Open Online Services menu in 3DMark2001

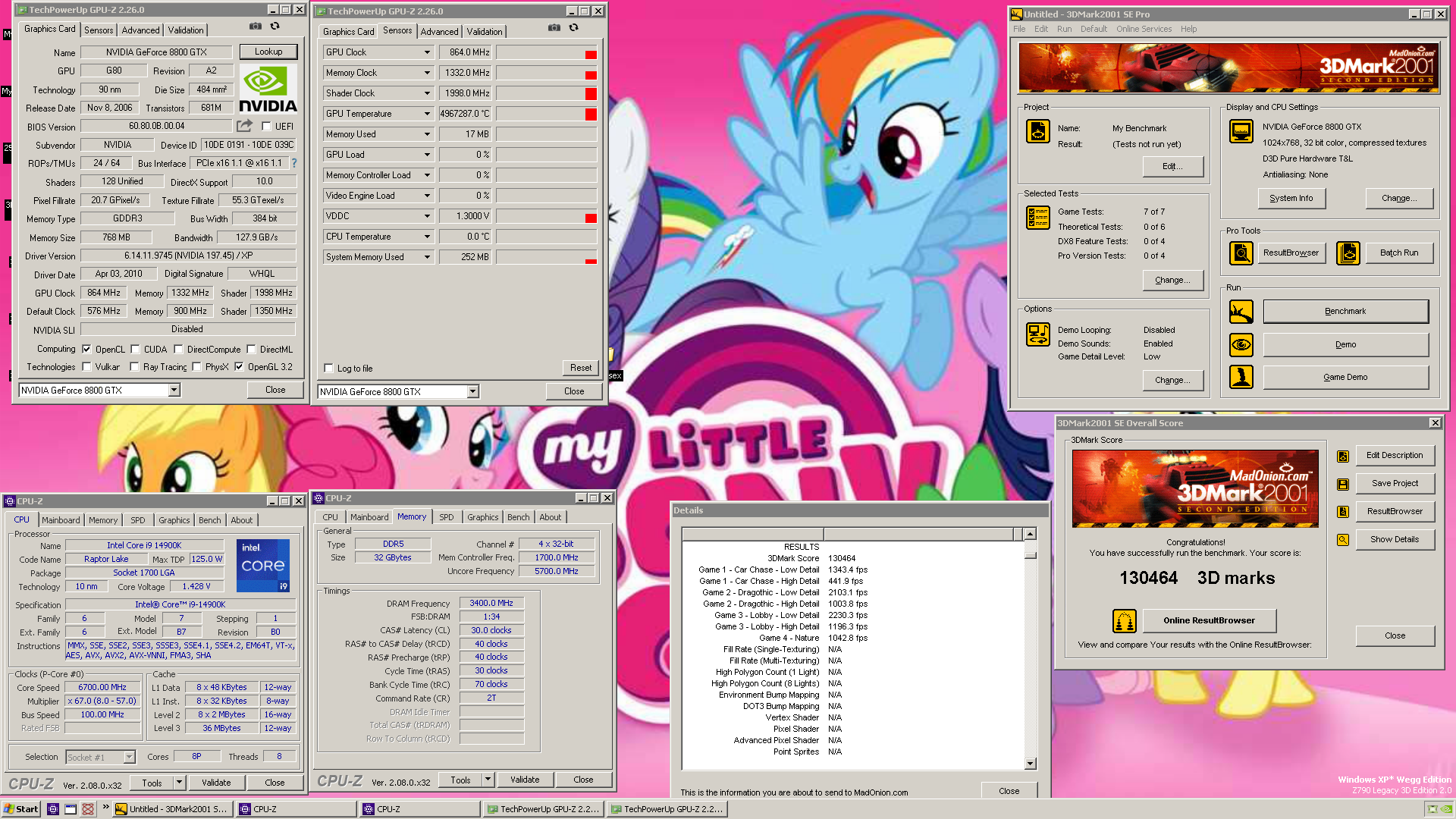click(1144, 29)
